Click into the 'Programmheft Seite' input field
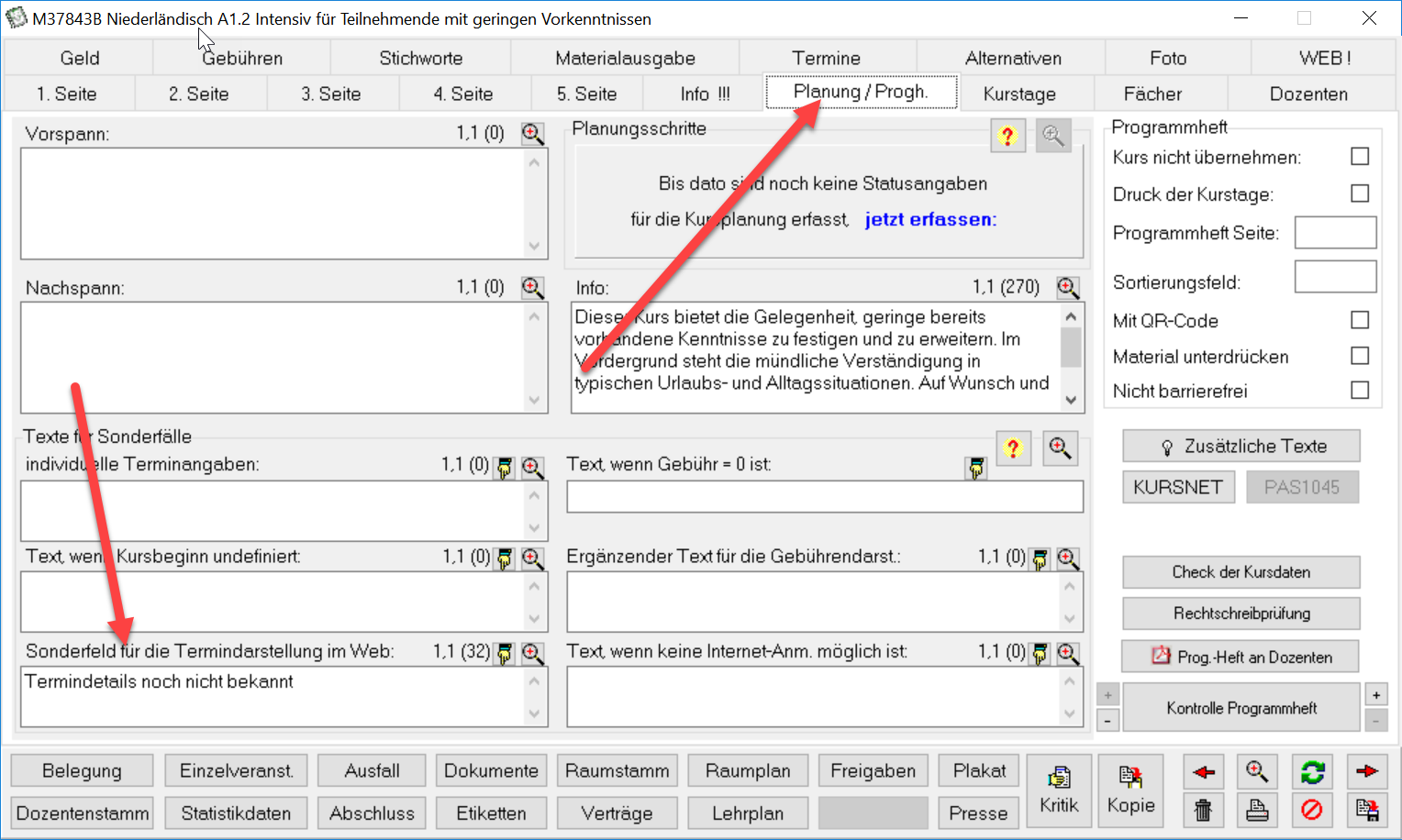Screen dimensions: 1402x840 coord(1335,233)
